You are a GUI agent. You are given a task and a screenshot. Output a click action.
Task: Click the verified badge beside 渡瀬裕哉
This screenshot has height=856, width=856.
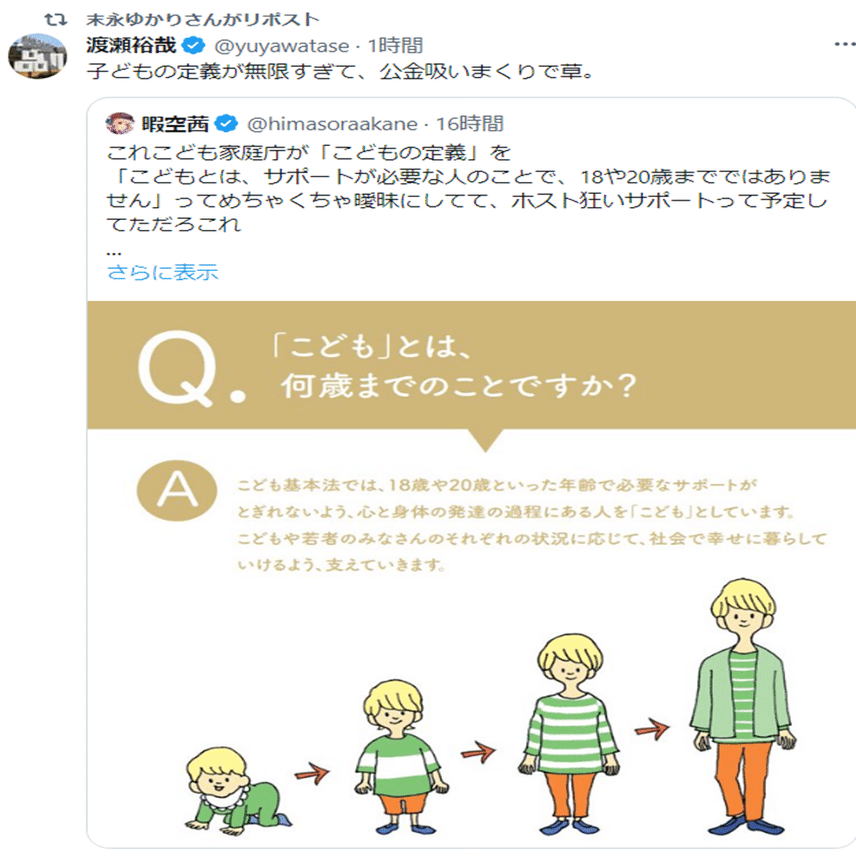click(193, 45)
